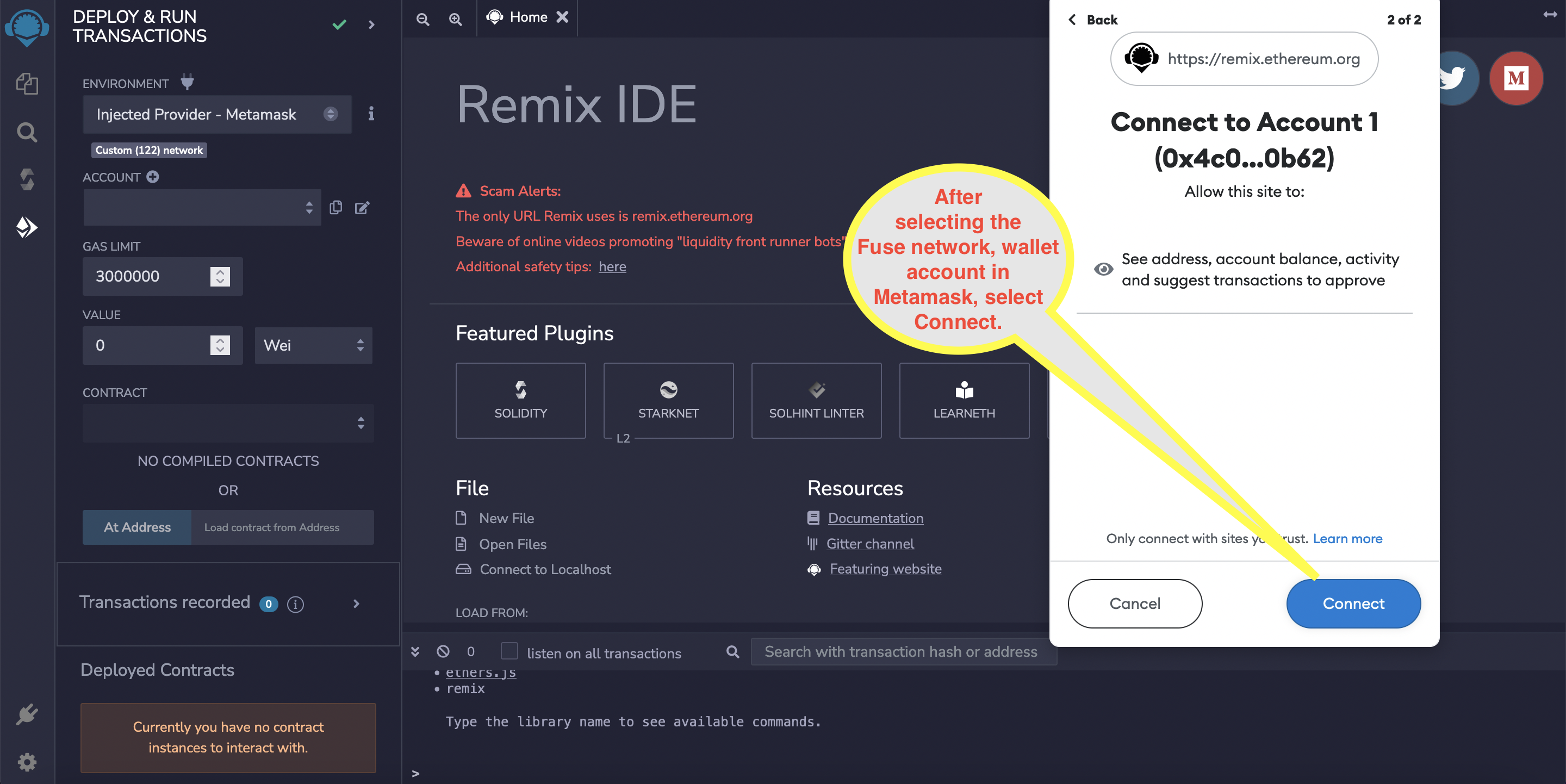This screenshot has height=784, width=1566.
Task: Open the File Explorer sidebar icon
Action: pyautogui.click(x=27, y=83)
